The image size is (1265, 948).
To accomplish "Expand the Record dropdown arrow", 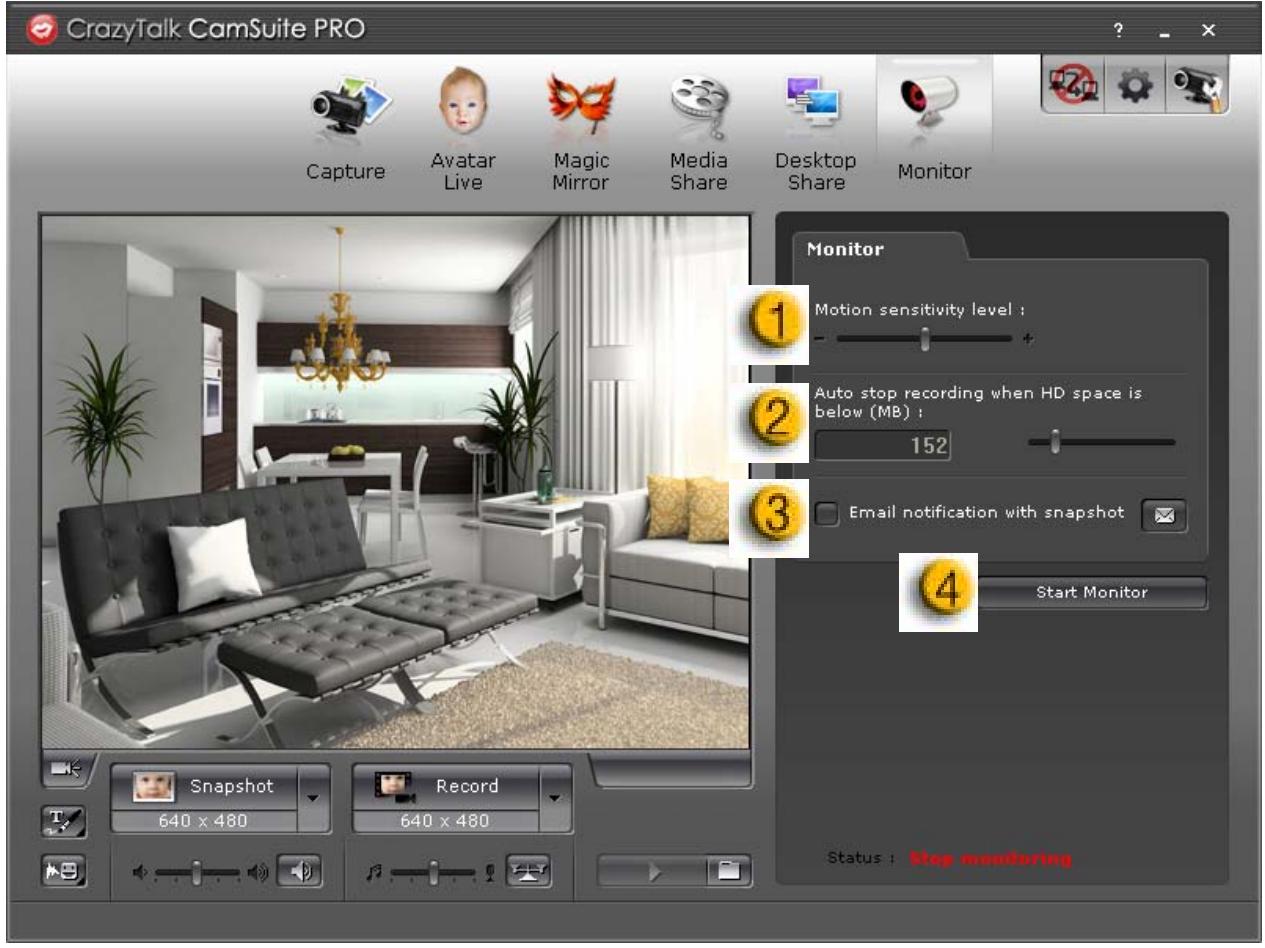I will pos(555,798).
